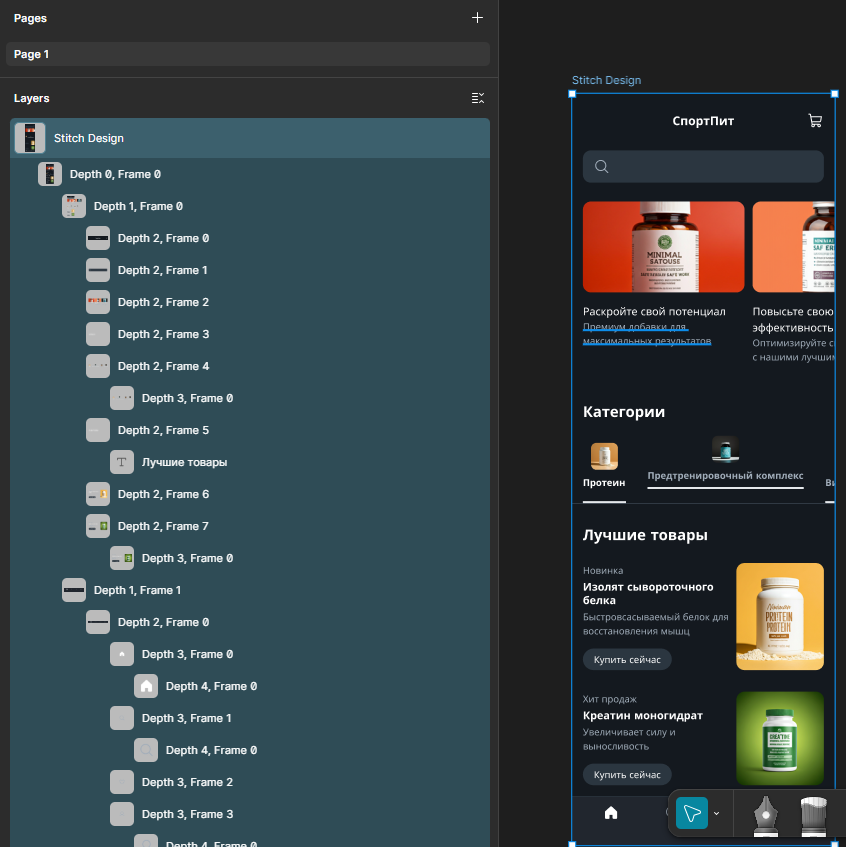846x847 pixels.
Task: Click the orange banner image with brown bottle
Action: pos(794,247)
